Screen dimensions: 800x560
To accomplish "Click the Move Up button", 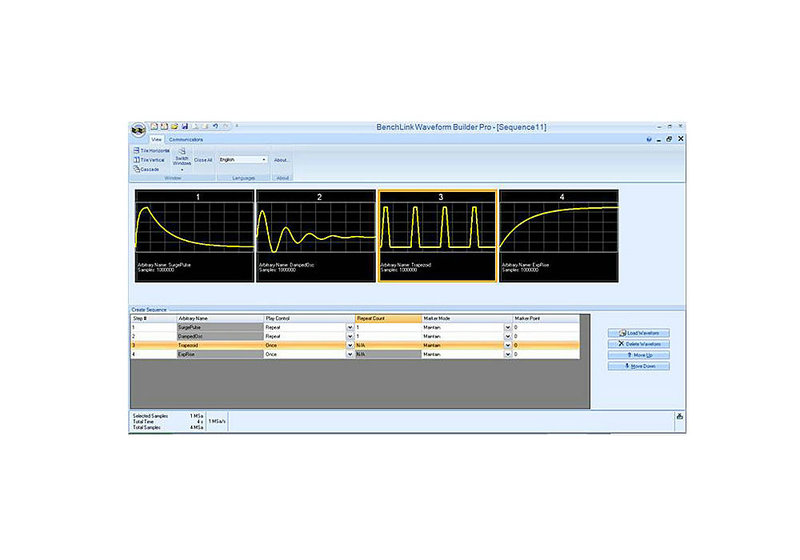I will pyautogui.click(x=638, y=355).
